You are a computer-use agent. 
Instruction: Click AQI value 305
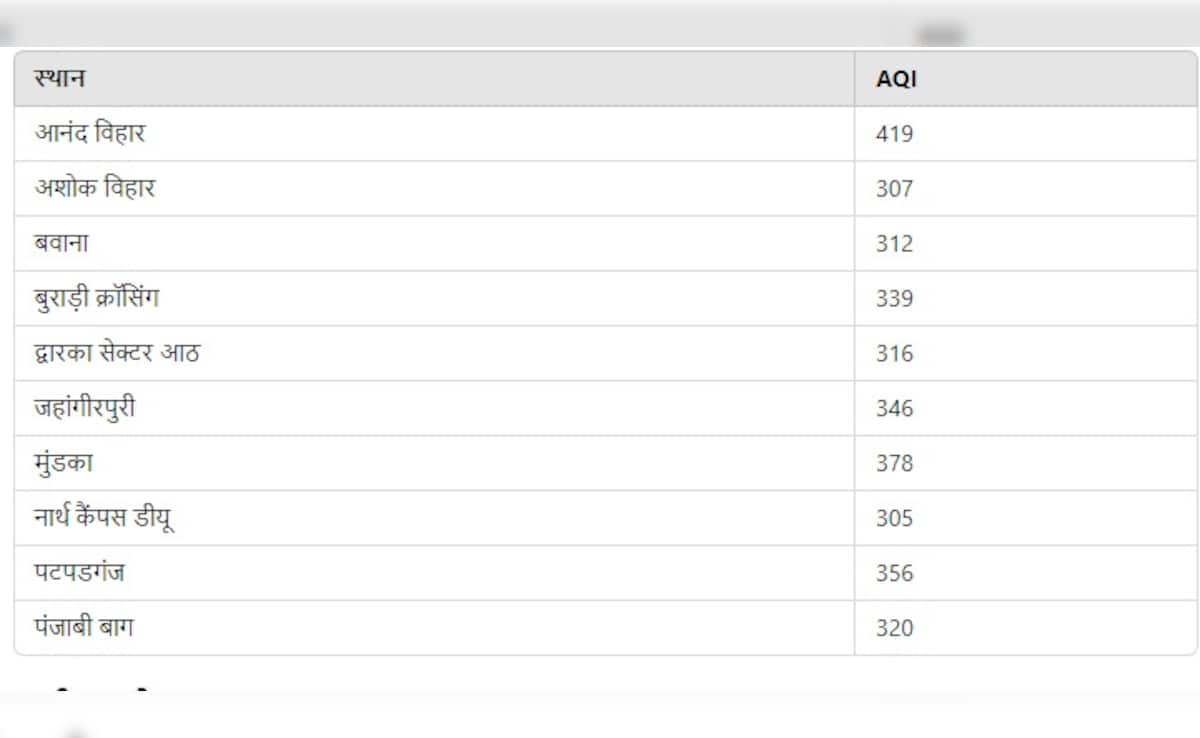pos(894,519)
